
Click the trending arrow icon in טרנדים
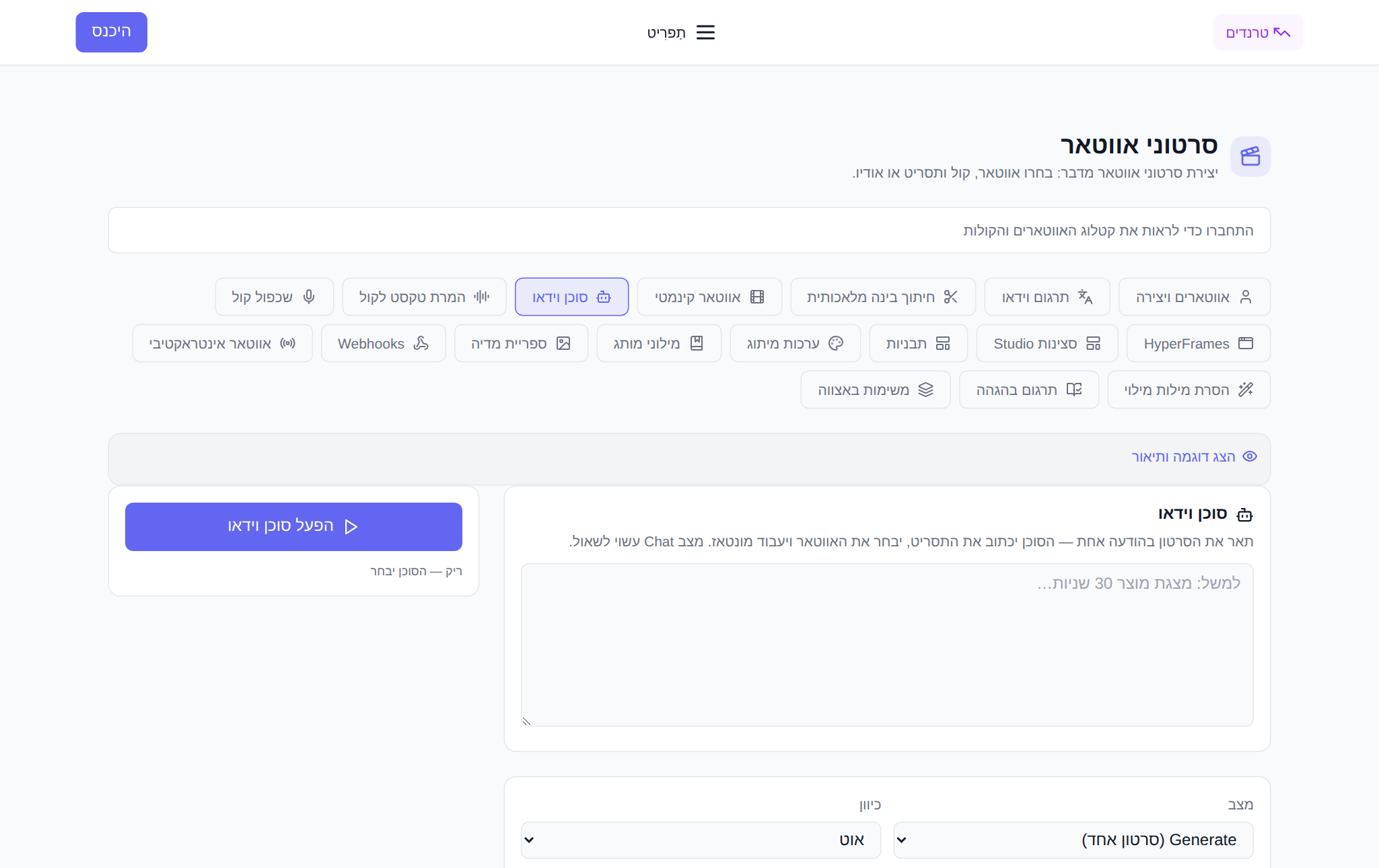(x=1281, y=32)
